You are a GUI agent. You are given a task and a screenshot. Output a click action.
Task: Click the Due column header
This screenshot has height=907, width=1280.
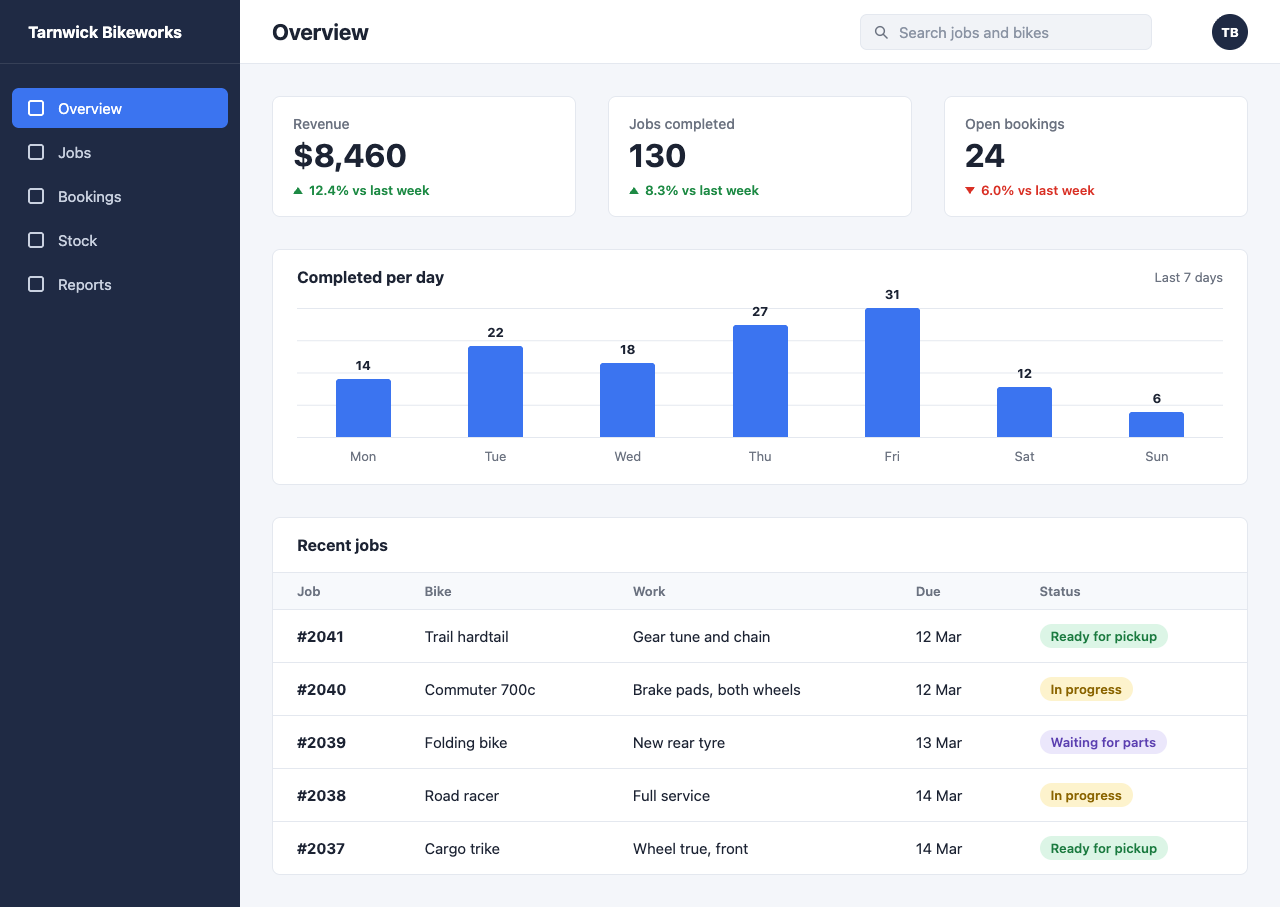click(928, 591)
